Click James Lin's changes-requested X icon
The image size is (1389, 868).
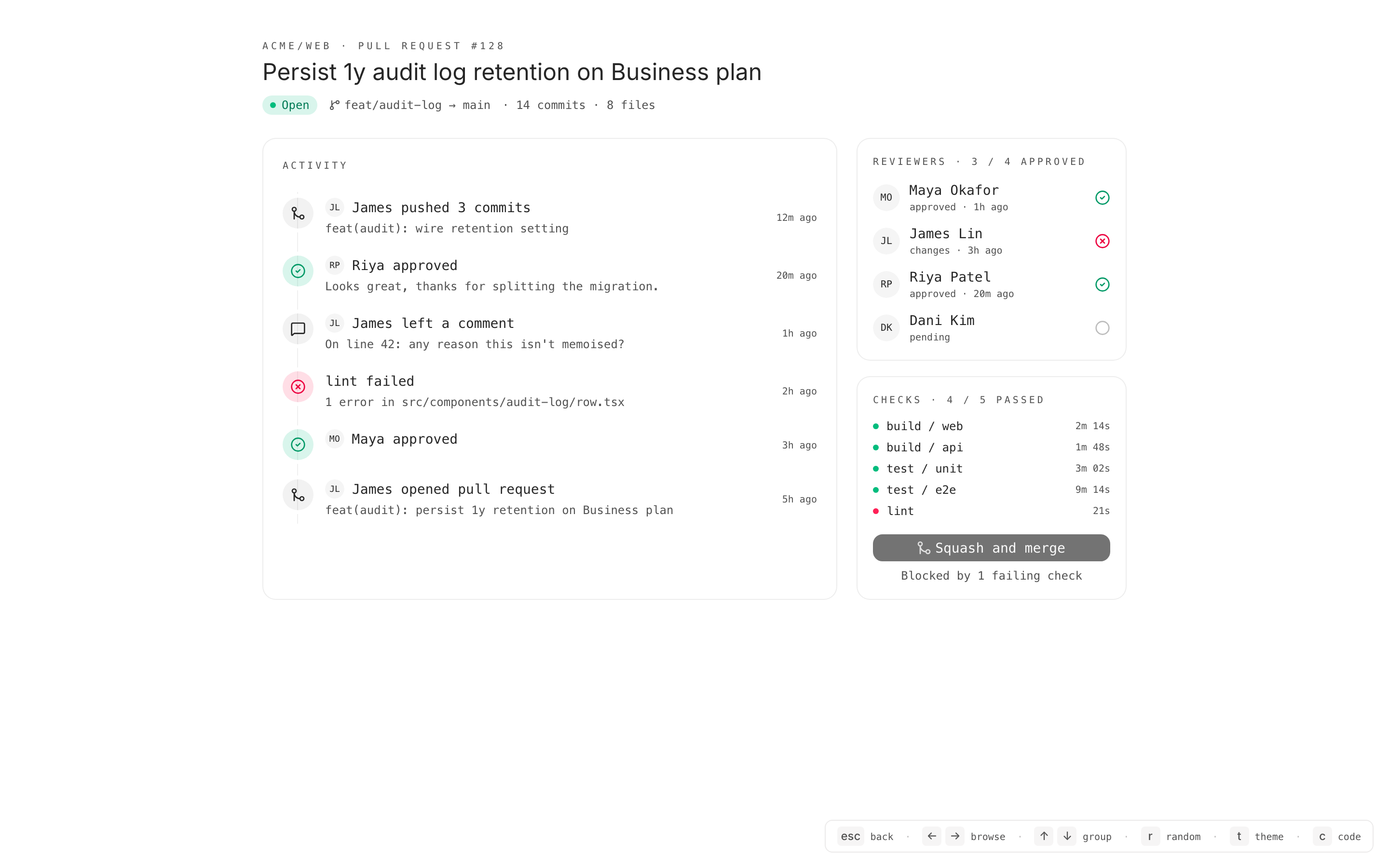point(1102,241)
